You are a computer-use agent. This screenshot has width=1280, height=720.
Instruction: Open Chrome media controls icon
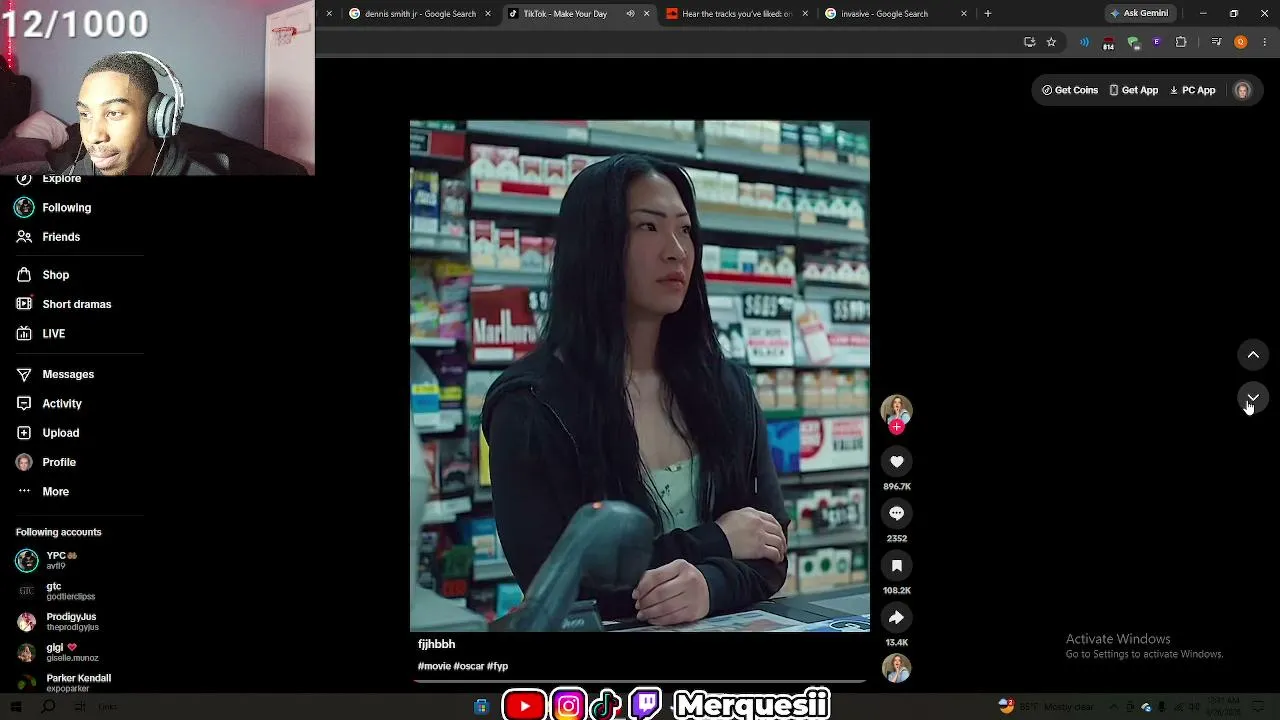click(x=1216, y=42)
